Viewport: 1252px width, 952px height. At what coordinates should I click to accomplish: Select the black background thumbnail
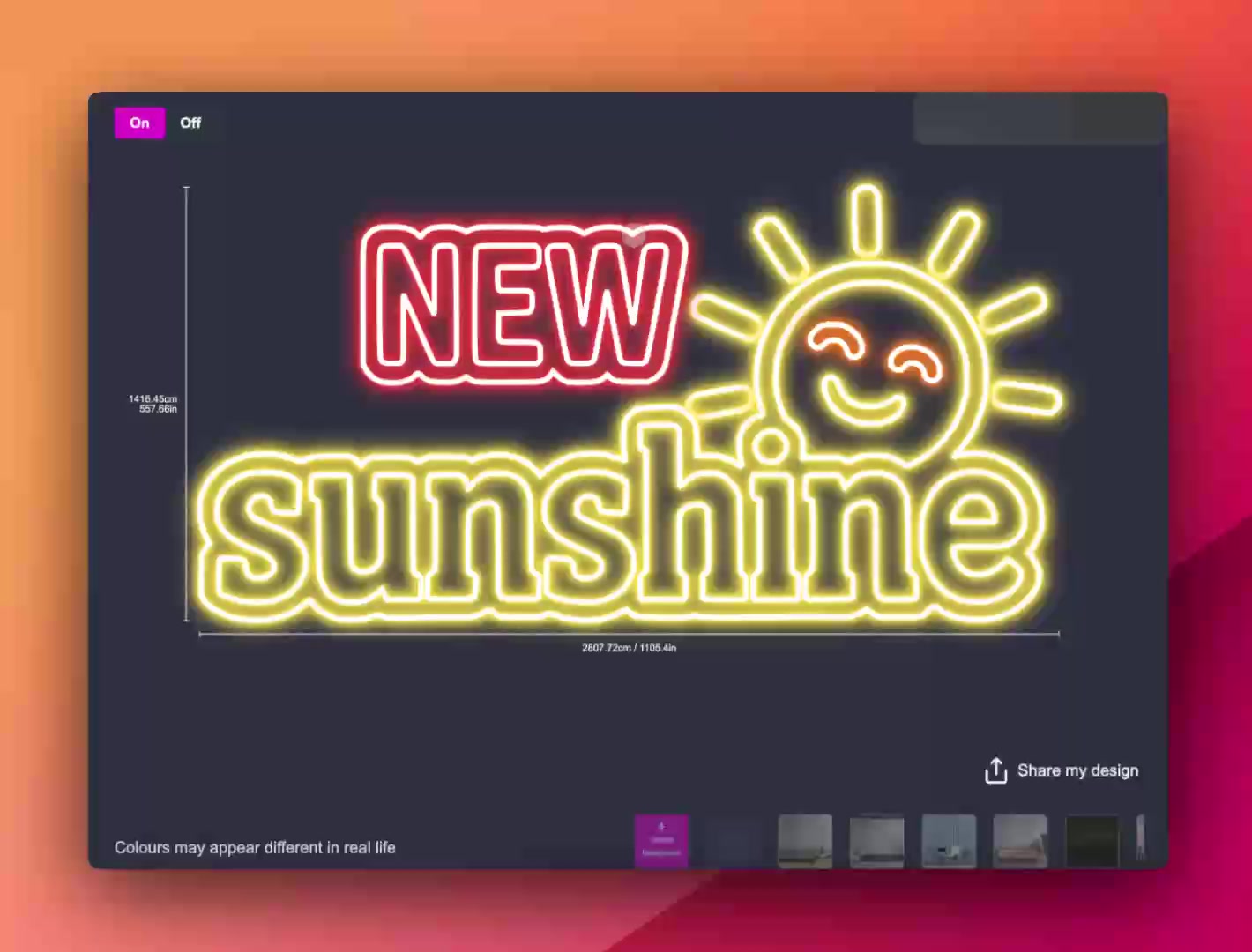(x=1092, y=840)
